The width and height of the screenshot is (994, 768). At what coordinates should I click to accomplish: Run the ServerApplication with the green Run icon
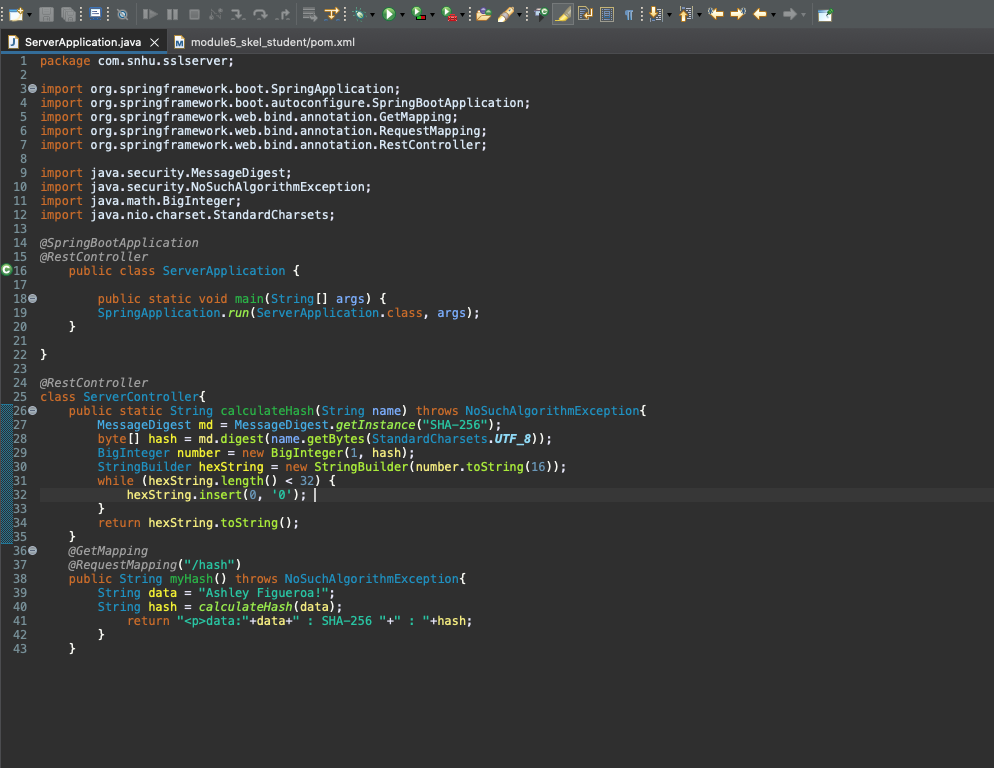(x=388, y=14)
